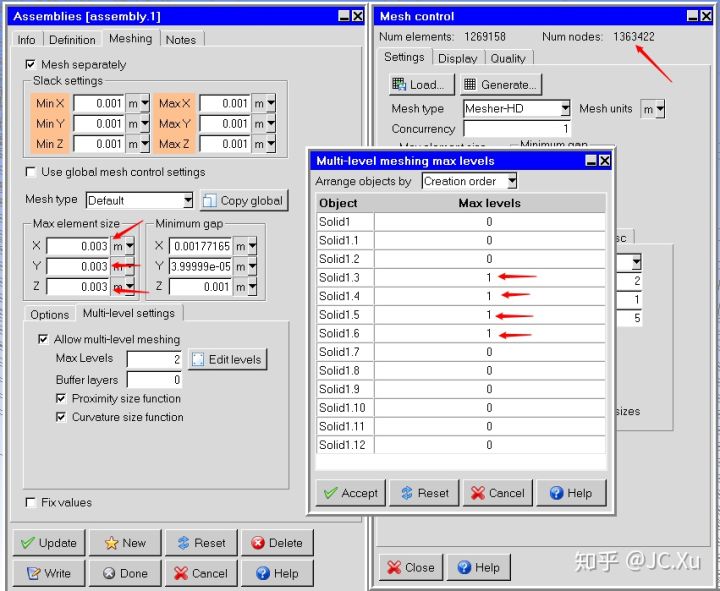Toggle Allow multi-level meshing checkbox
This screenshot has width=720, height=591.
[43, 339]
